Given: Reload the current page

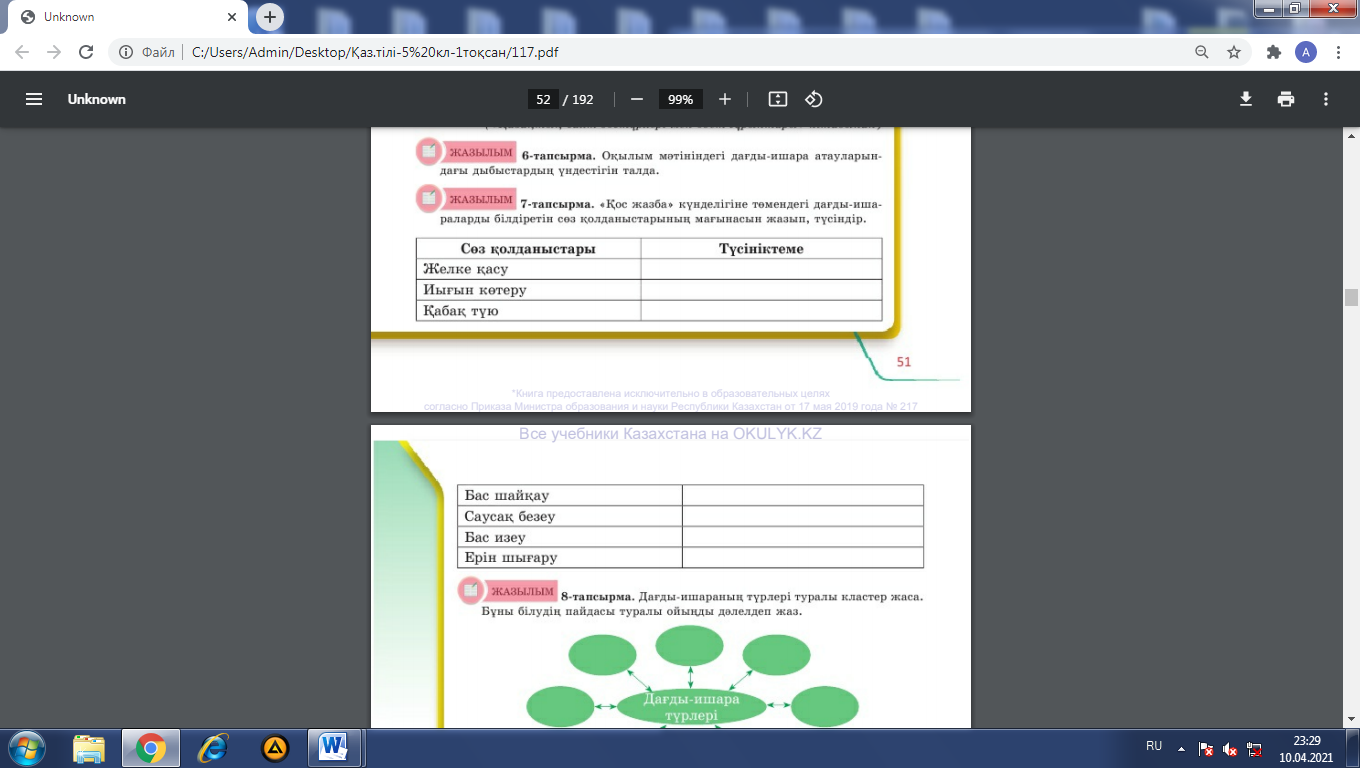Looking at the screenshot, I should pos(86,52).
